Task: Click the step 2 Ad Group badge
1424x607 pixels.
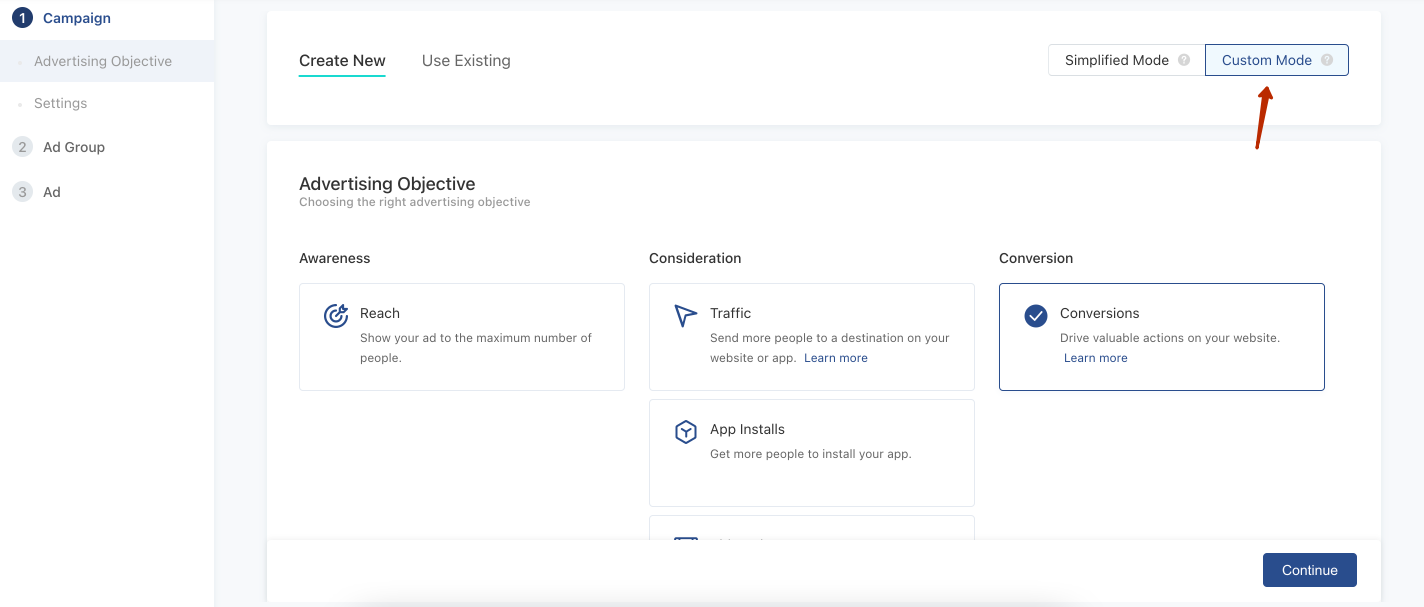Action: [x=22, y=147]
